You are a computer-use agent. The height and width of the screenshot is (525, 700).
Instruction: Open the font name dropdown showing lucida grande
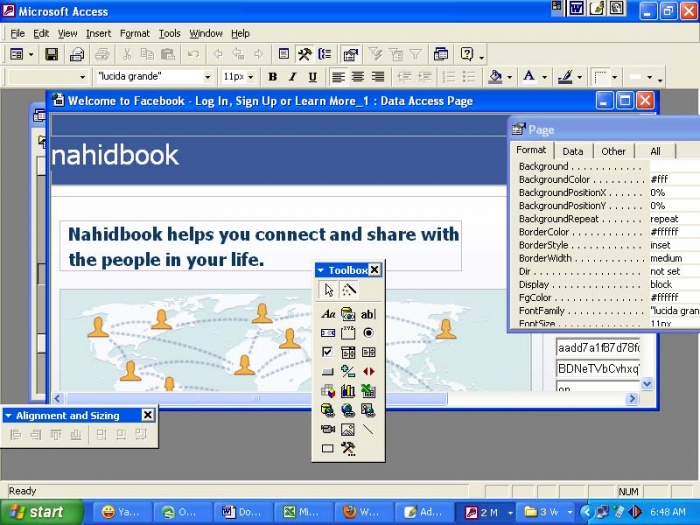coord(208,77)
